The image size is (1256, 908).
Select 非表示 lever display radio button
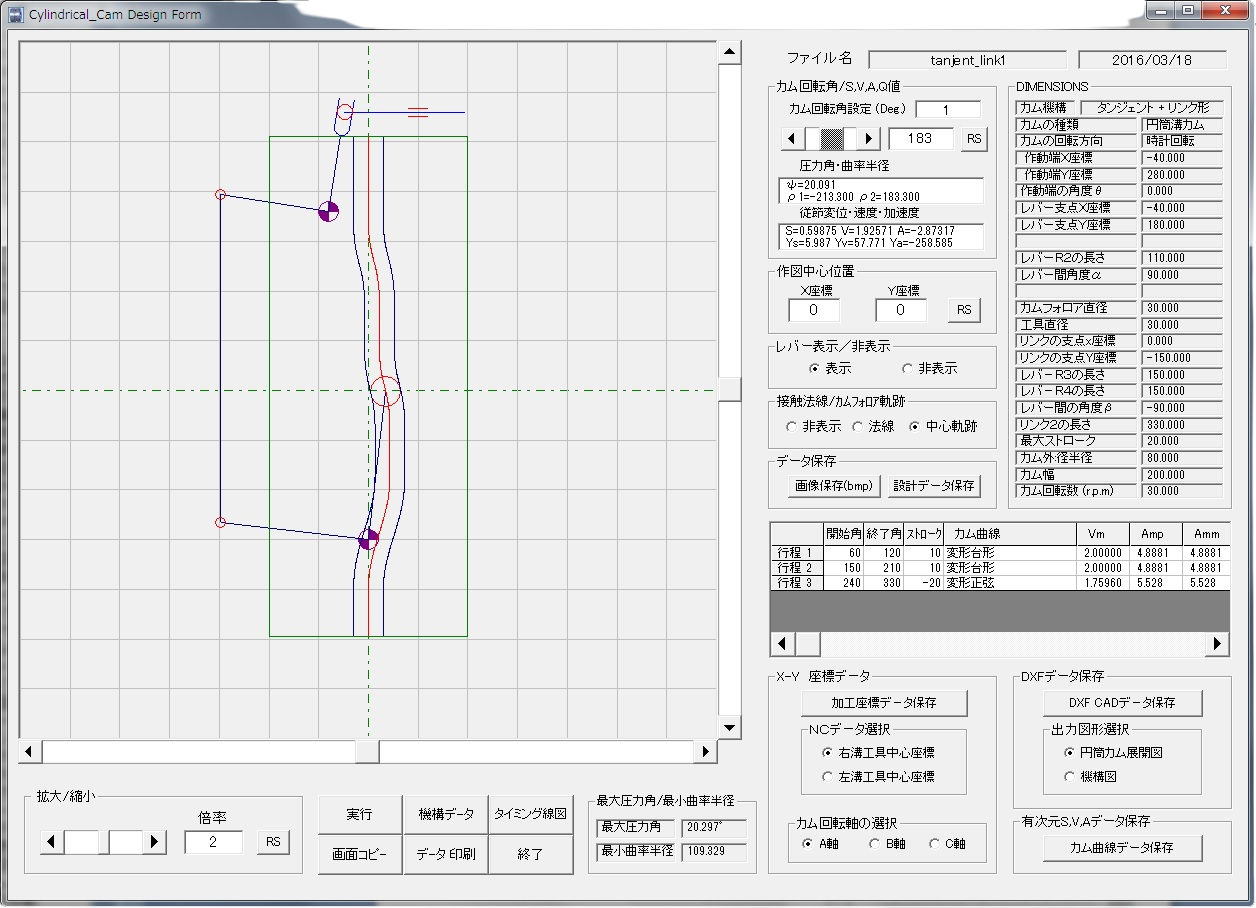point(908,368)
